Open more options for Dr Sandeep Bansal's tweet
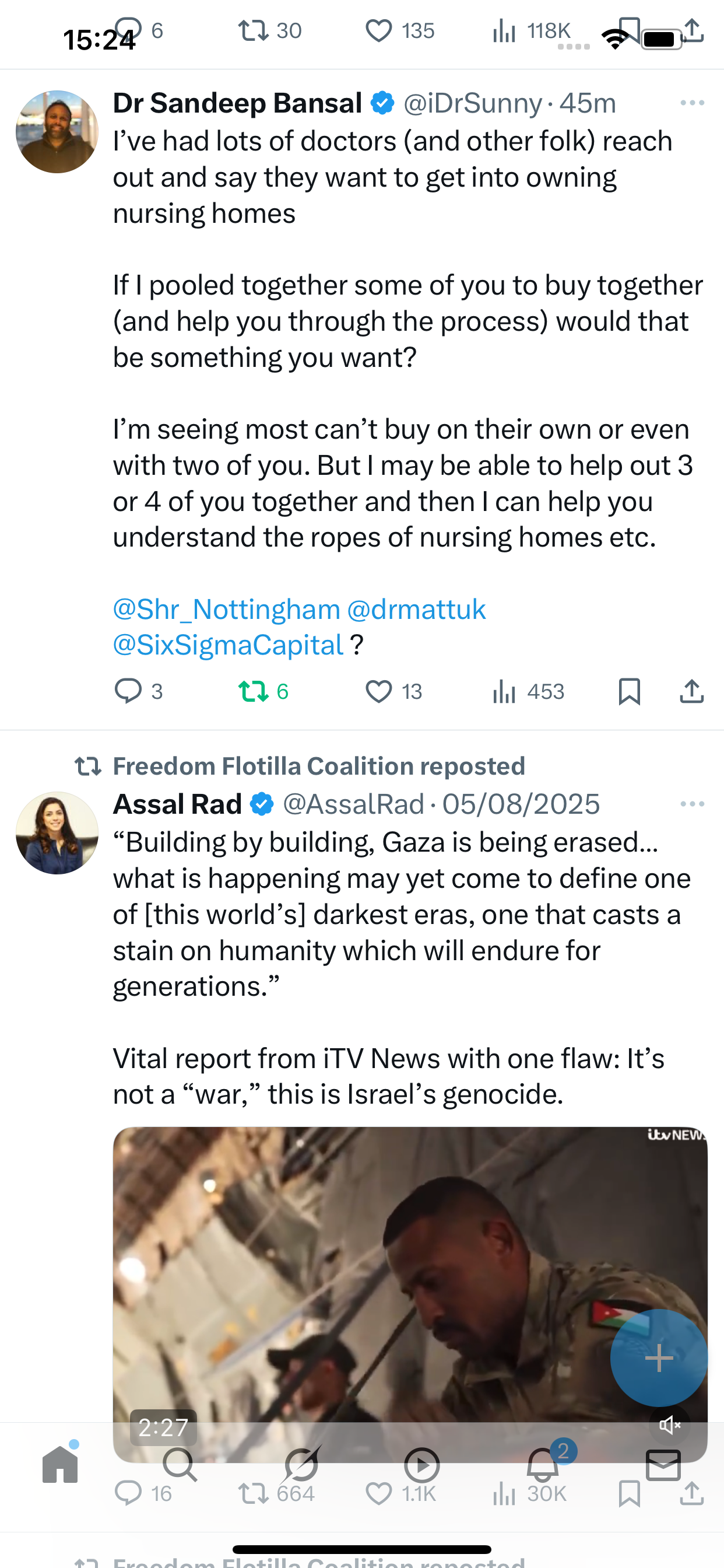 pos(692,103)
